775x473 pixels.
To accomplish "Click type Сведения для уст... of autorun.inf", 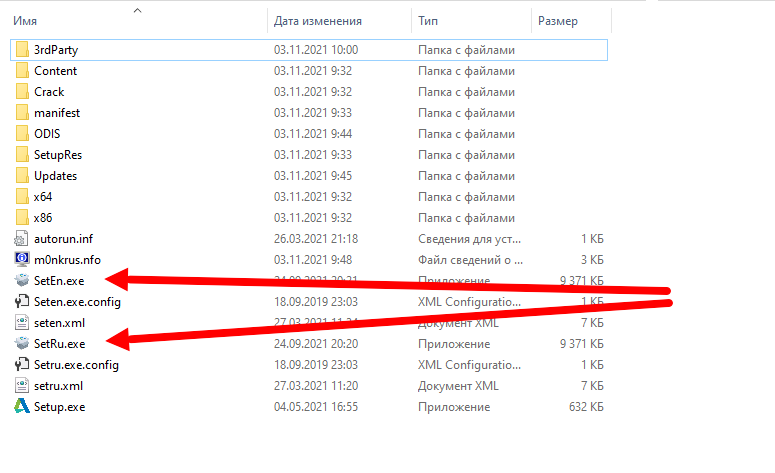I will (x=470, y=239).
